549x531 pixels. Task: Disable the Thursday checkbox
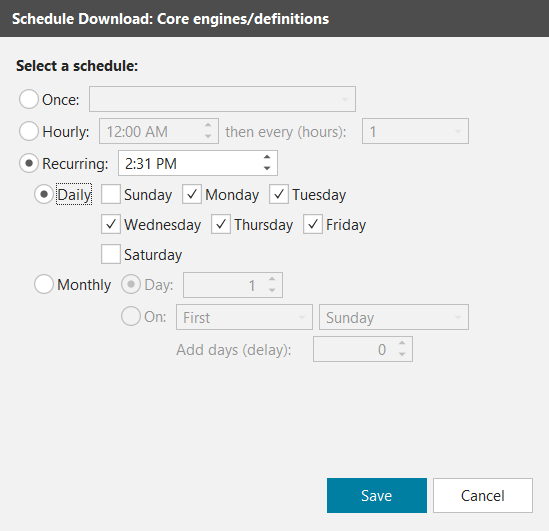click(x=221, y=224)
